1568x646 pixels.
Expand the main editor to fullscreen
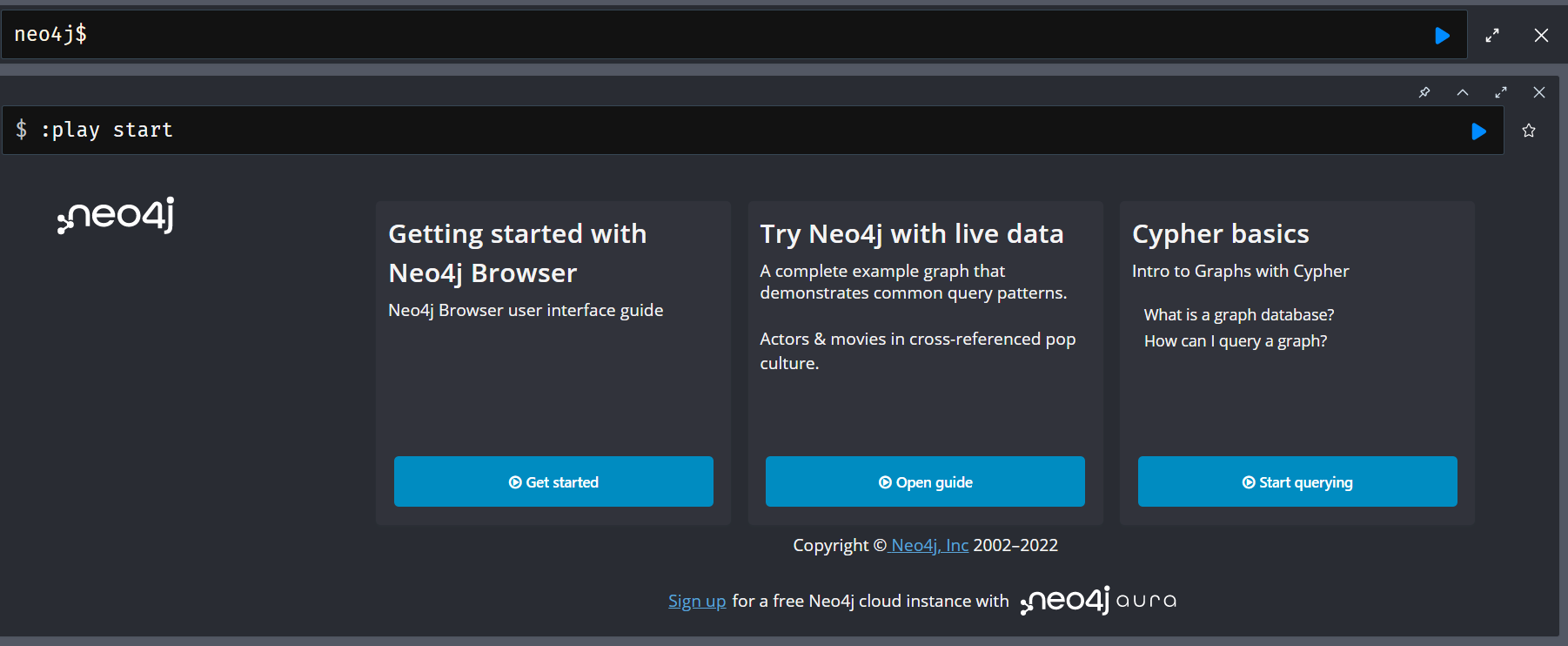pos(1492,36)
